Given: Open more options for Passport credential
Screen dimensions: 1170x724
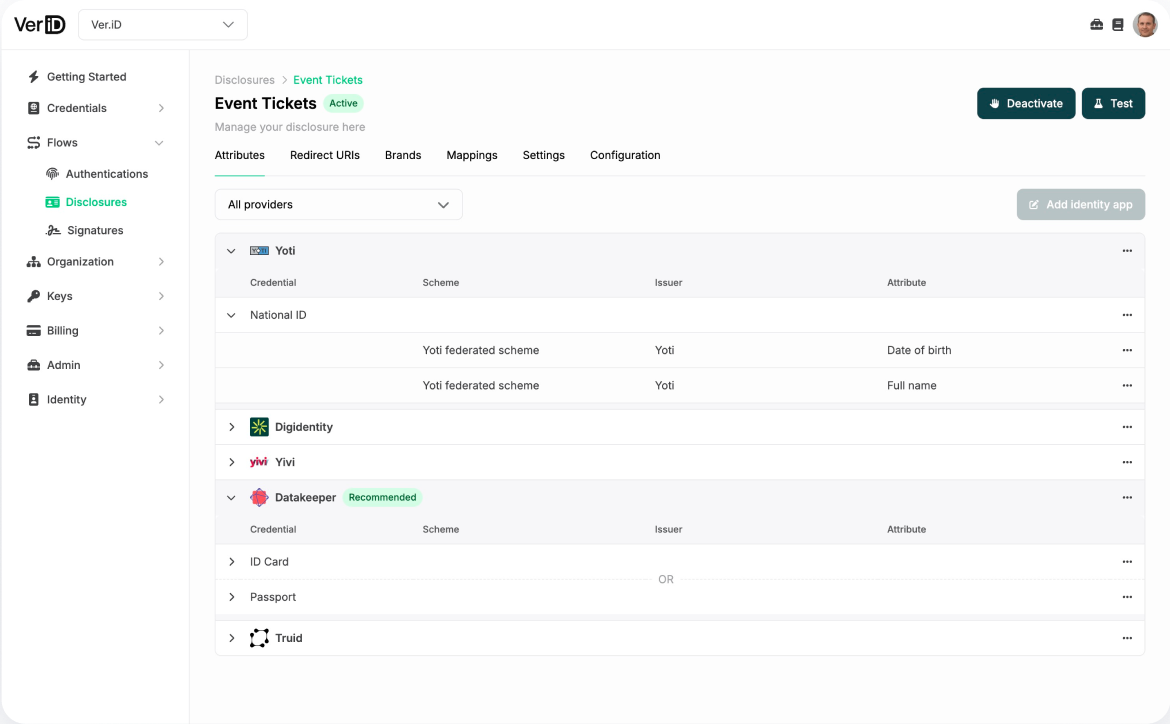Looking at the screenshot, I should click(1127, 597).
